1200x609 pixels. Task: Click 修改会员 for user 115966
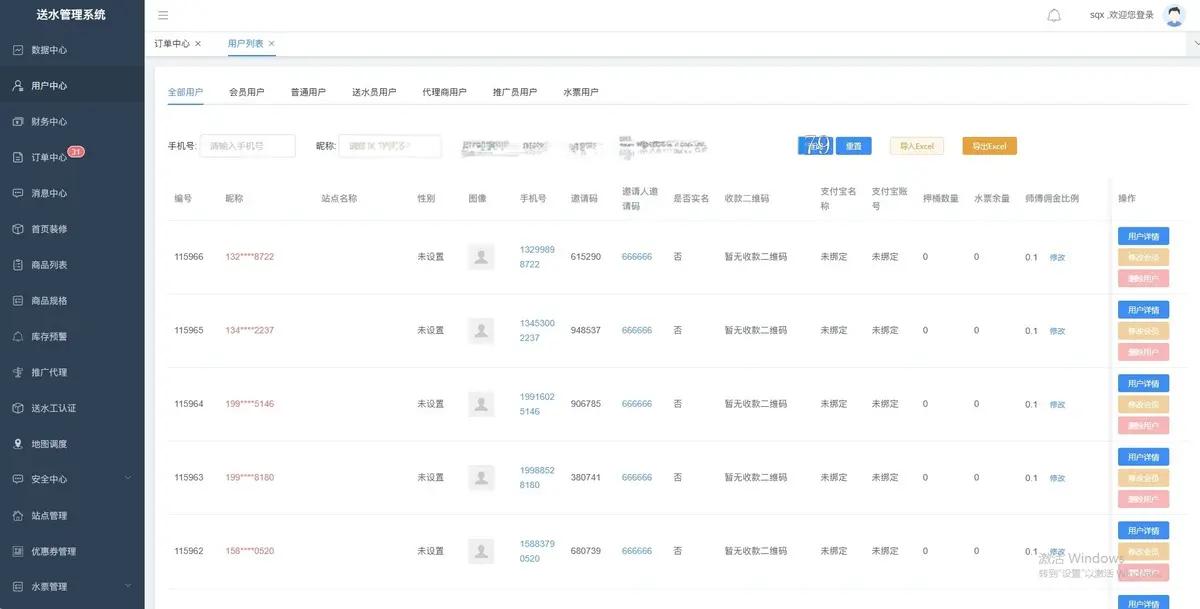coord(1143,258)
